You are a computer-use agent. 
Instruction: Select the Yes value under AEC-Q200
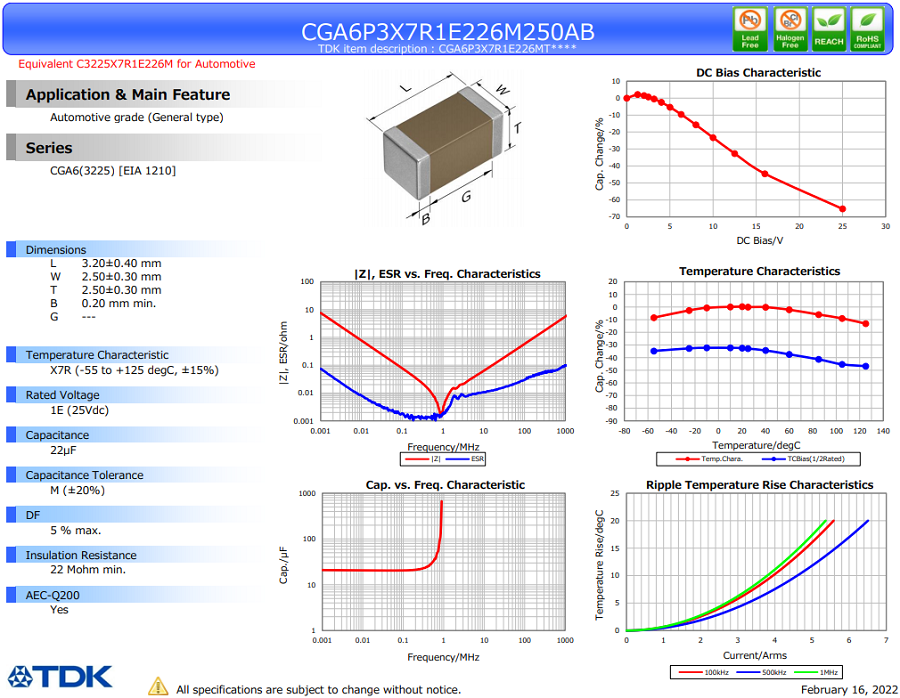(59, 610)
